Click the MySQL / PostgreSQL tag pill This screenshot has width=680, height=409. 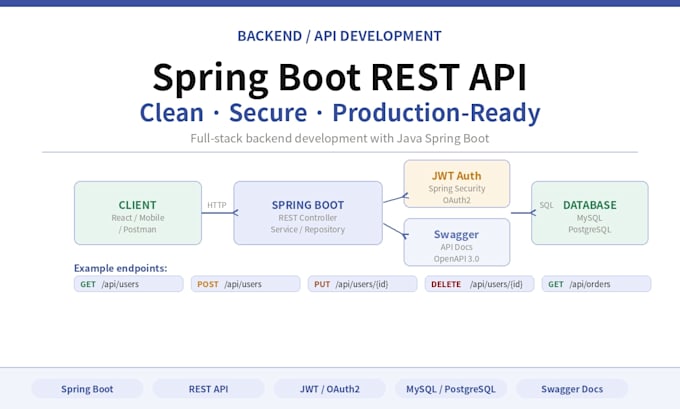[451, 389]
